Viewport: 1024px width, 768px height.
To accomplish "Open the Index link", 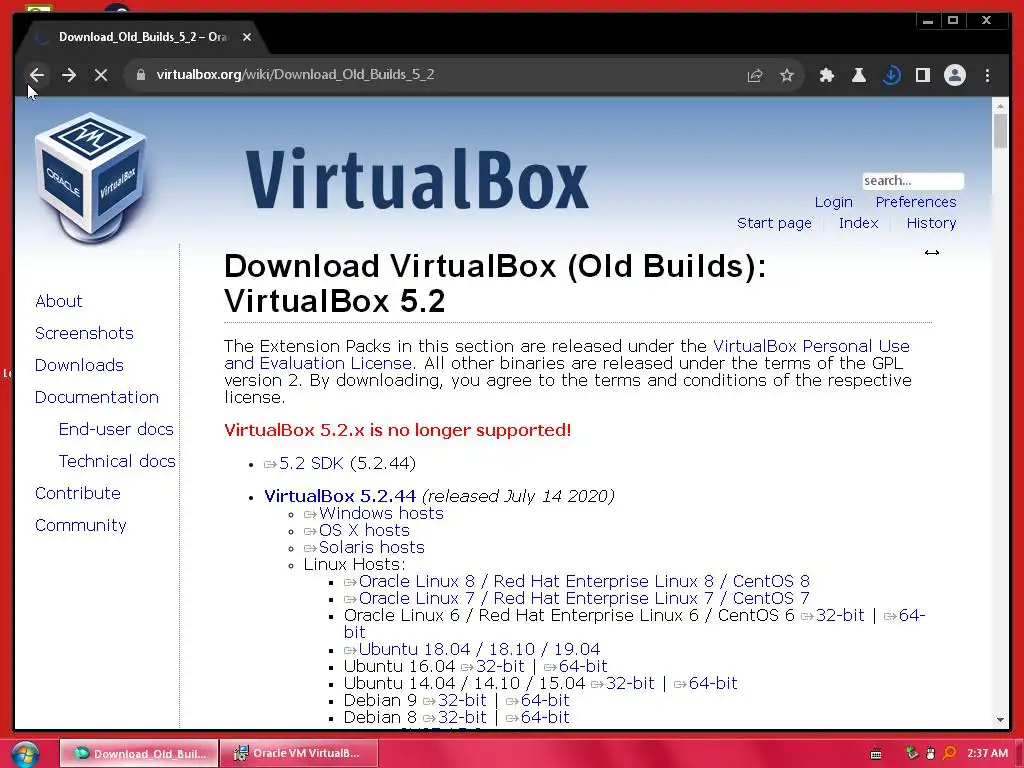I will [x=858, y=223].
